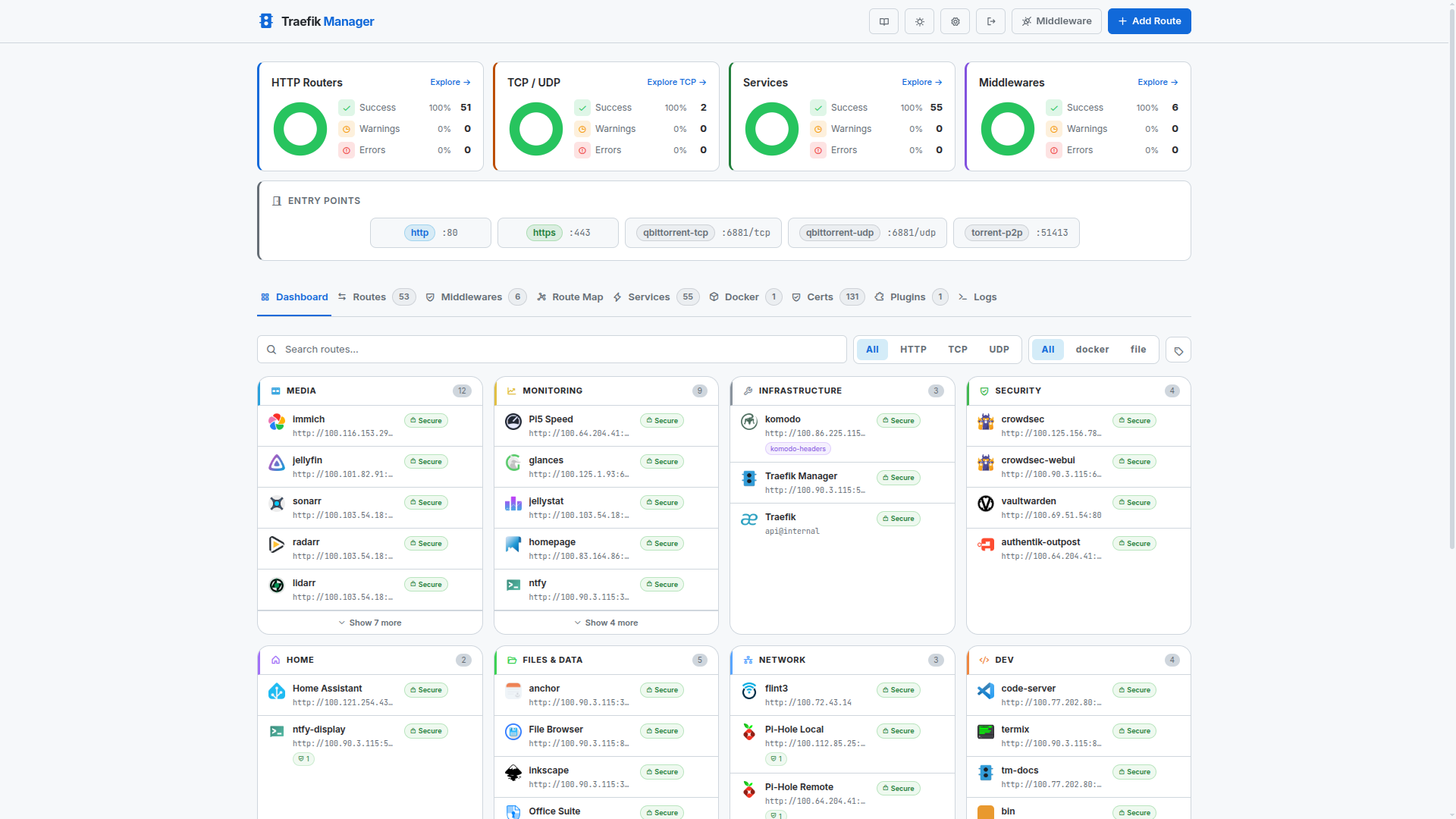Open the documentation book icon
This screenshot has height=819, width=1456.
pos(883,21)
